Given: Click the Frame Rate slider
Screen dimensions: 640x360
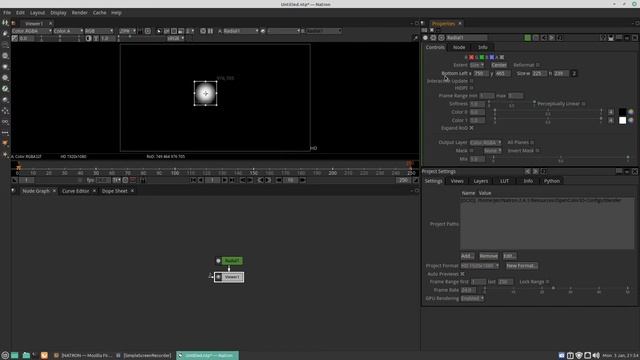Looking at the screenshot, I should pyautogui.click(x=556, y=289).
